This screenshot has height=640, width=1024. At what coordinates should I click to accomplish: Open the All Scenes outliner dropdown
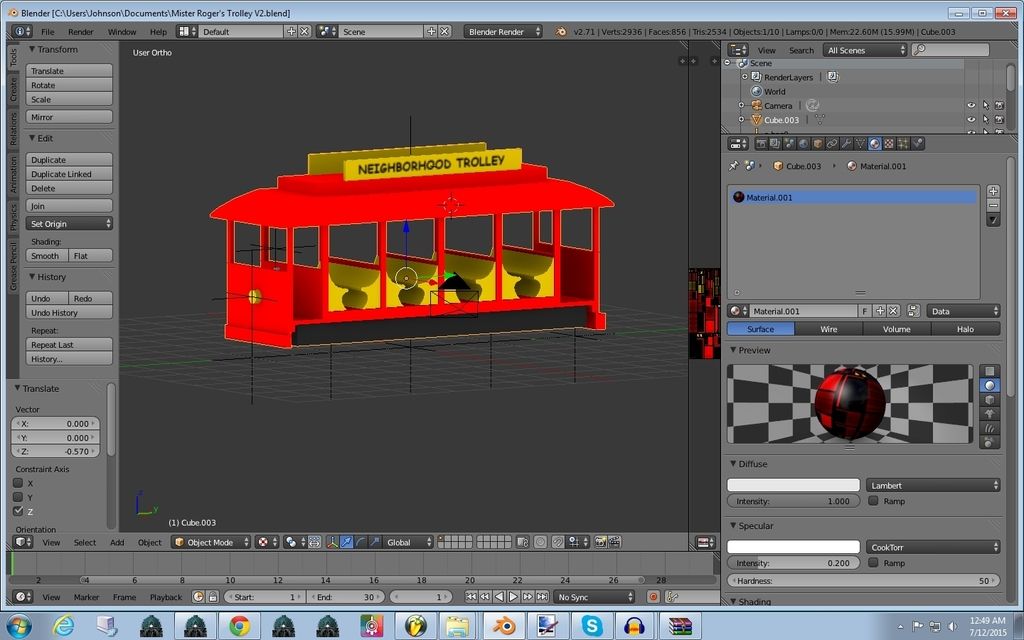point(865,50)
